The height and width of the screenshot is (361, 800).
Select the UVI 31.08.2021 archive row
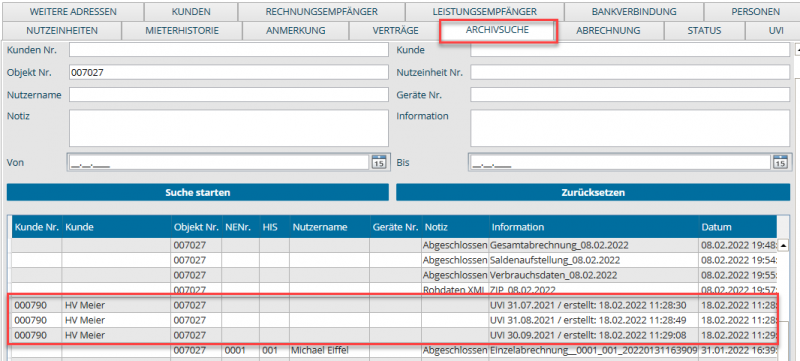[394, 320]
